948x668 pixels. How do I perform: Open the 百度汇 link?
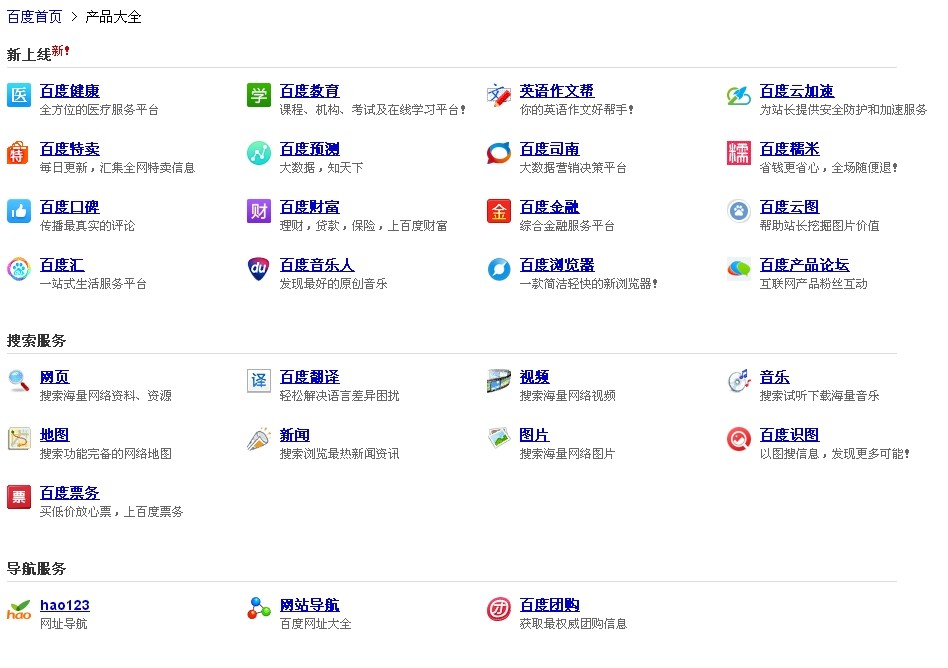pyautogui.click(x=62, y=265)
